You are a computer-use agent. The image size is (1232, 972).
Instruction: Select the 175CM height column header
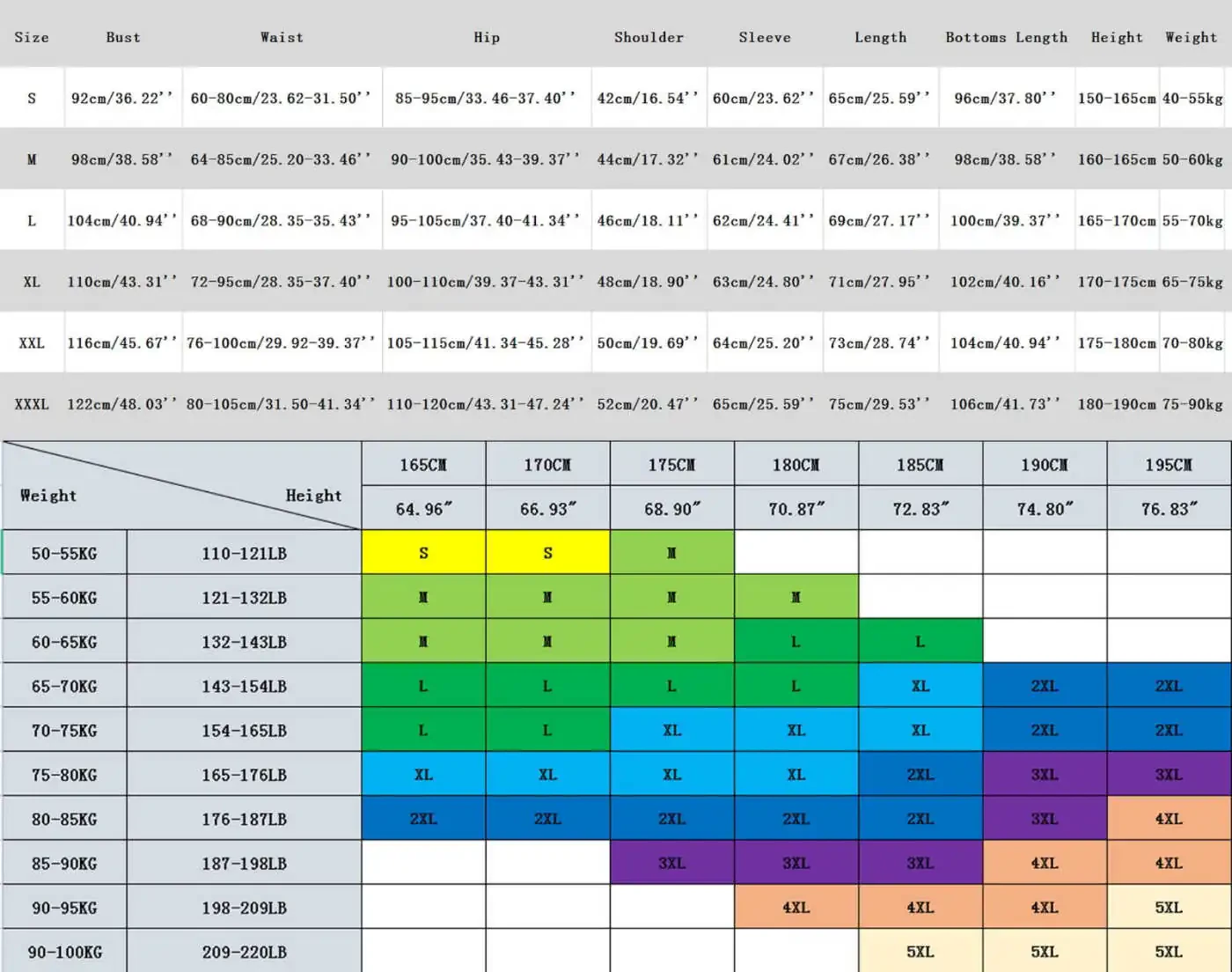671,464
